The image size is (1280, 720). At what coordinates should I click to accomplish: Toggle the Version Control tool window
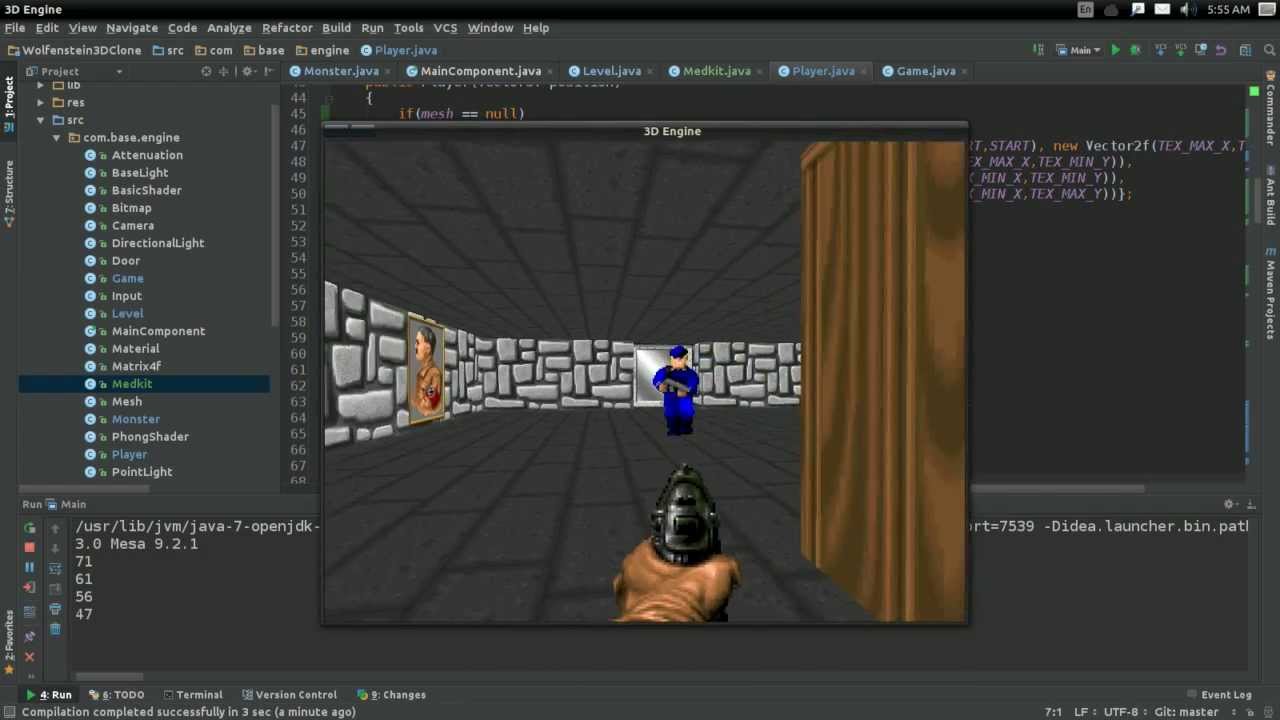pyautogui.click(x=288, y=694)
